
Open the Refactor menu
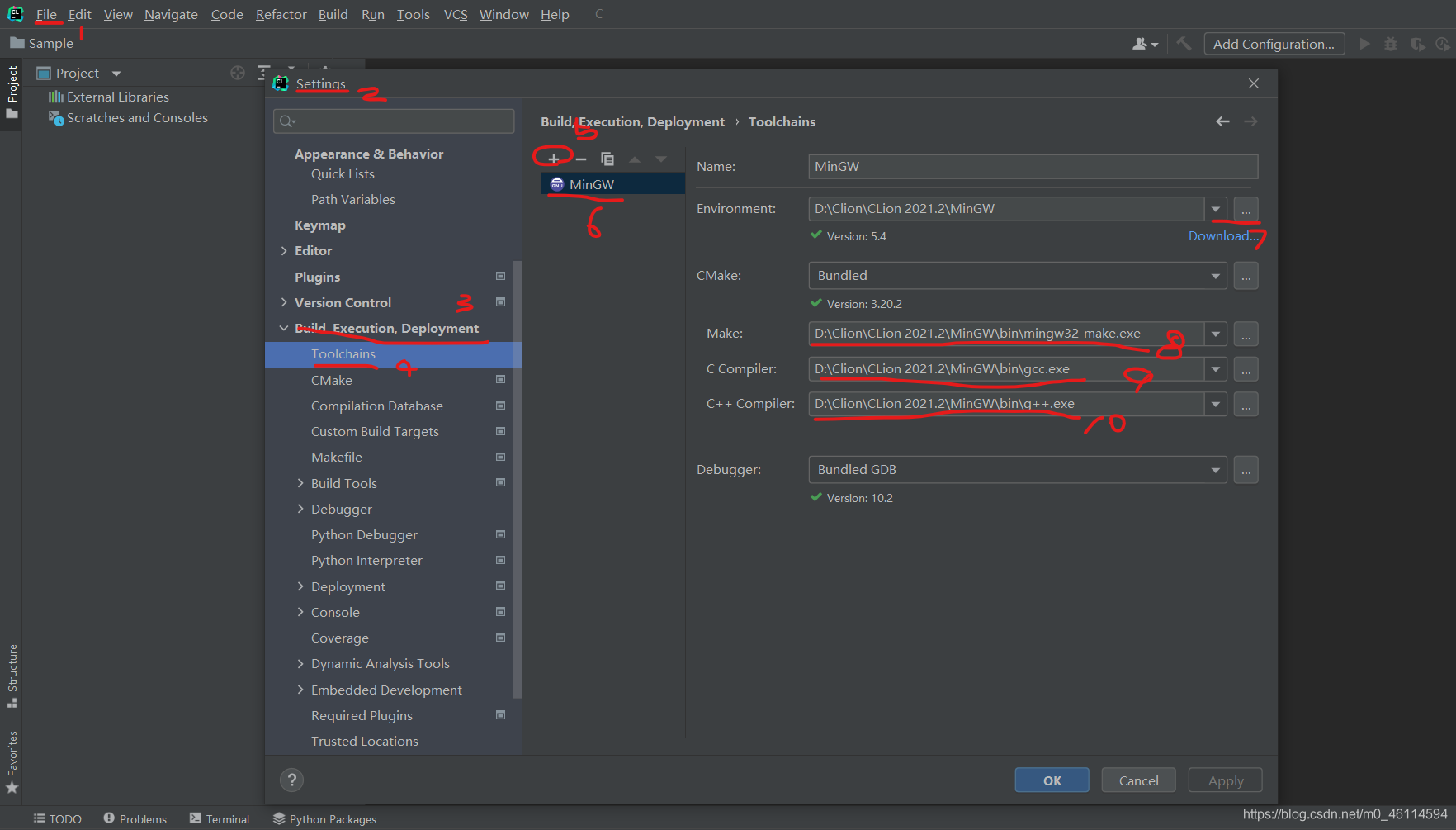(x=281, y=14)
